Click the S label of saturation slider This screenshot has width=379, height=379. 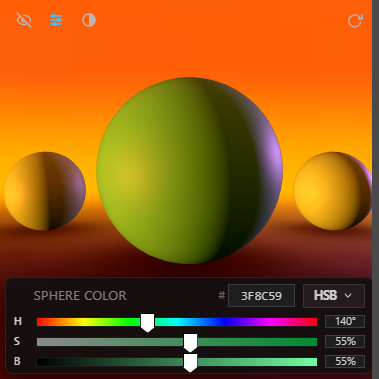(17, 342)
